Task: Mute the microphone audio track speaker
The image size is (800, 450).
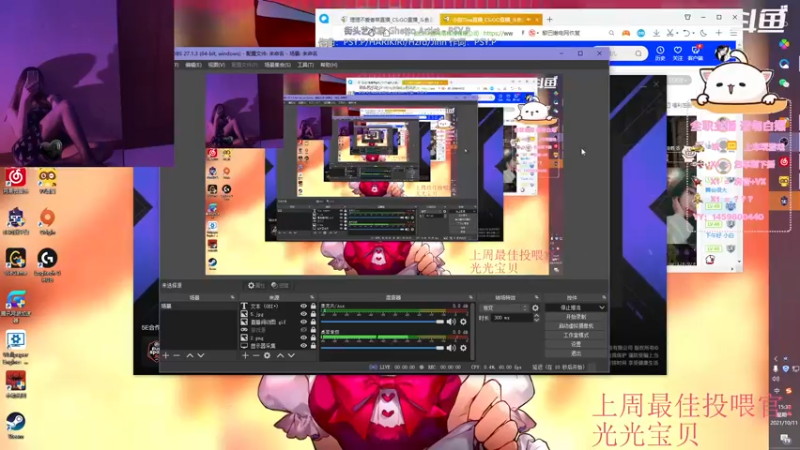Action: pos(451,322)
